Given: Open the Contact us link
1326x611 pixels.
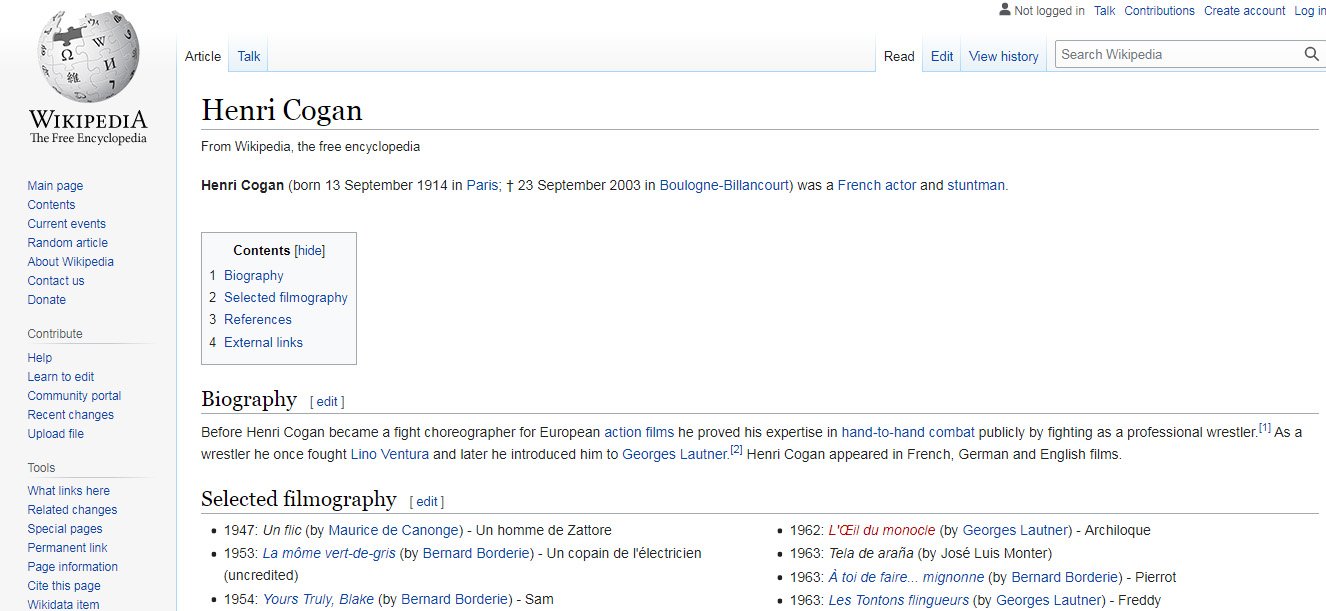Looking at the screenshot, I should pyautogui.click(x=56, y=281).
